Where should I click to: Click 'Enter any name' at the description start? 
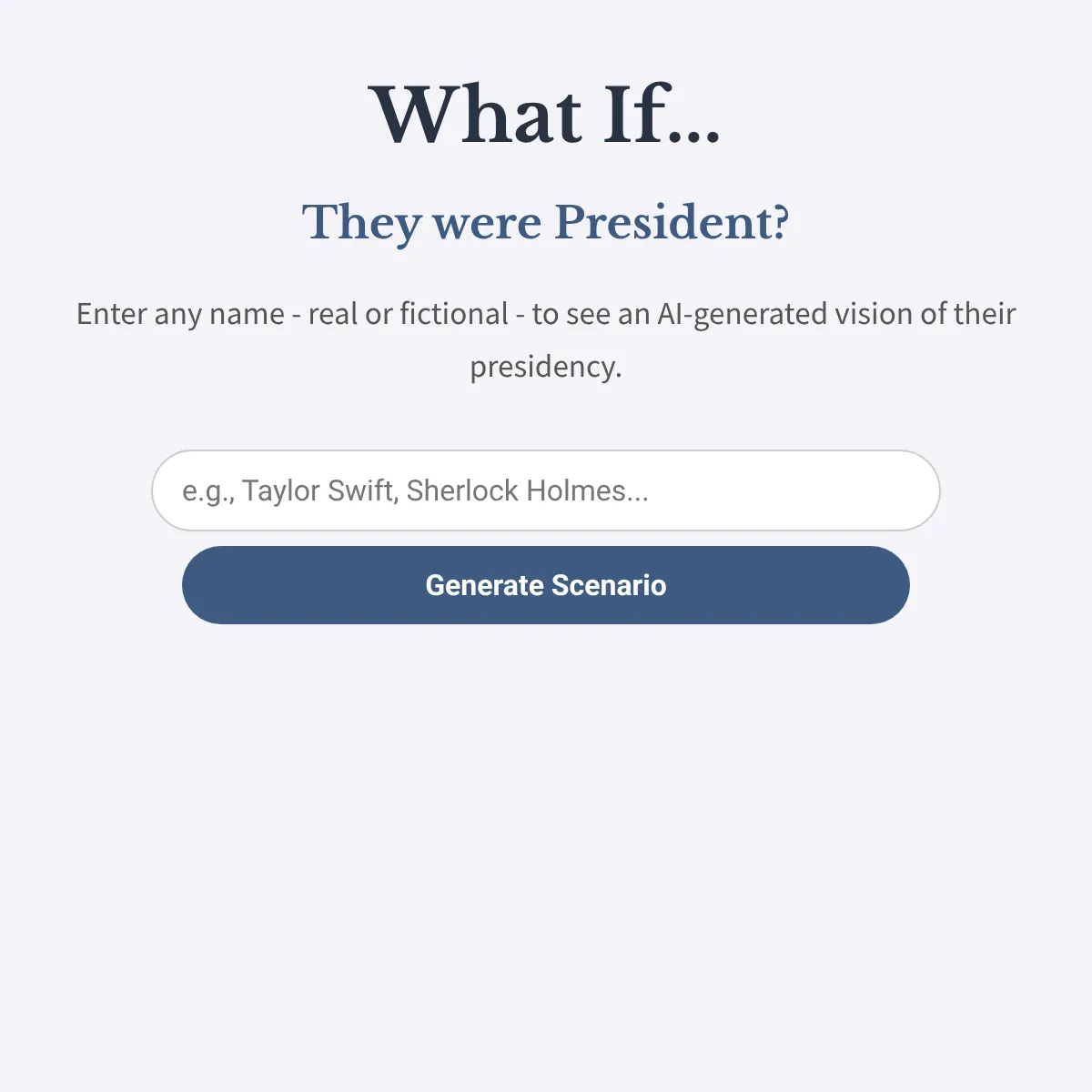click(x=180, y=314)
